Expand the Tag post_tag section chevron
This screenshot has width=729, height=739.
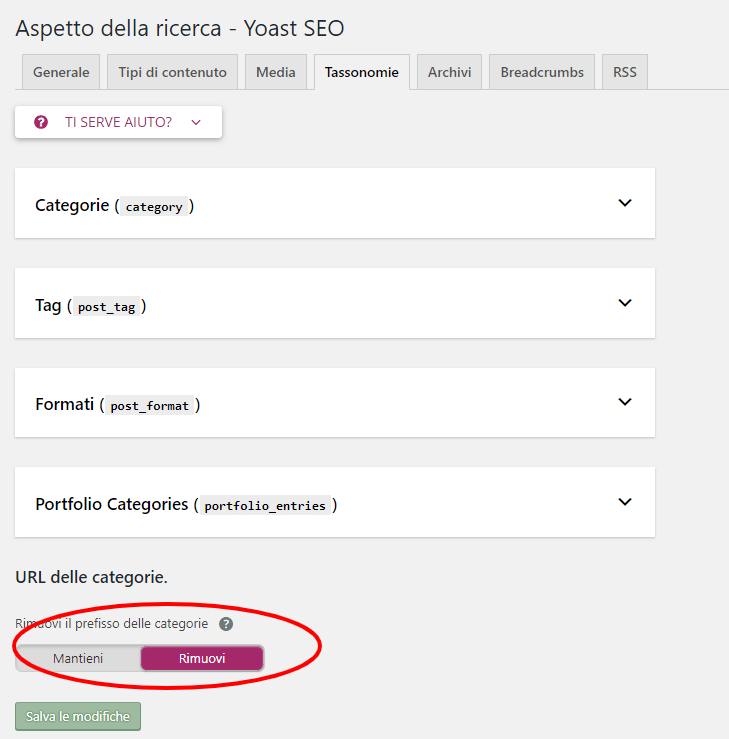tap(625, 303)
